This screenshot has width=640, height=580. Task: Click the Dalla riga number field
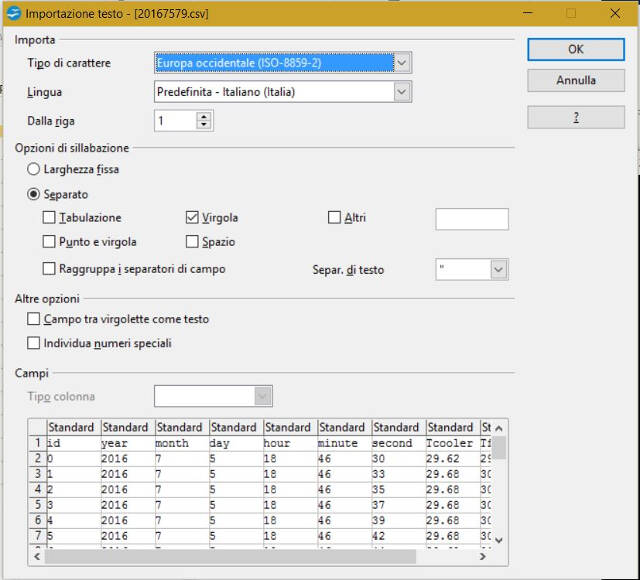pos(176,121)
